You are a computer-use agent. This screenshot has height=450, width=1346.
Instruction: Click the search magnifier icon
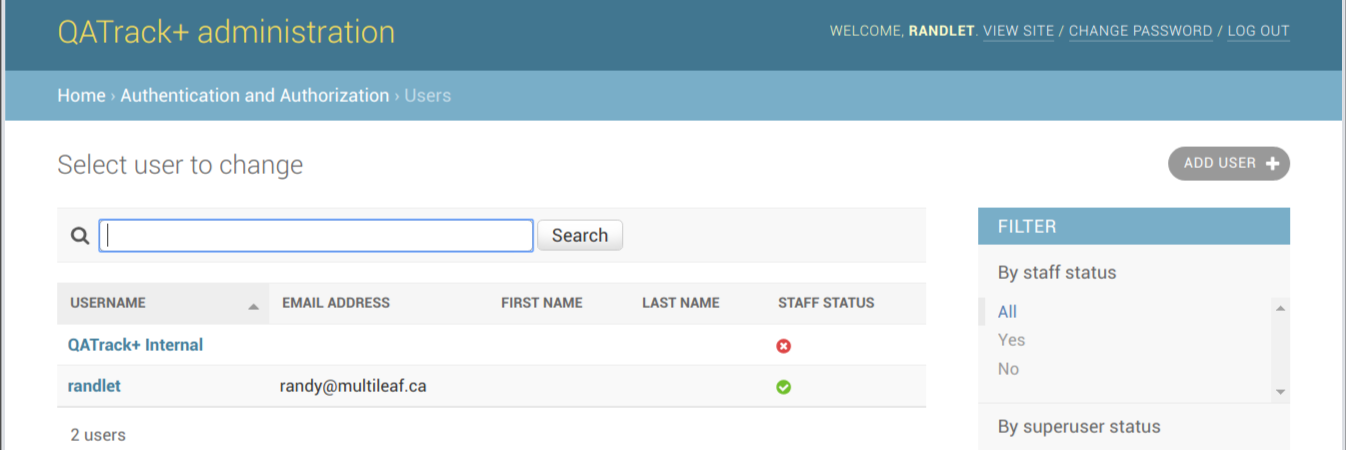[x=80, y=236]
